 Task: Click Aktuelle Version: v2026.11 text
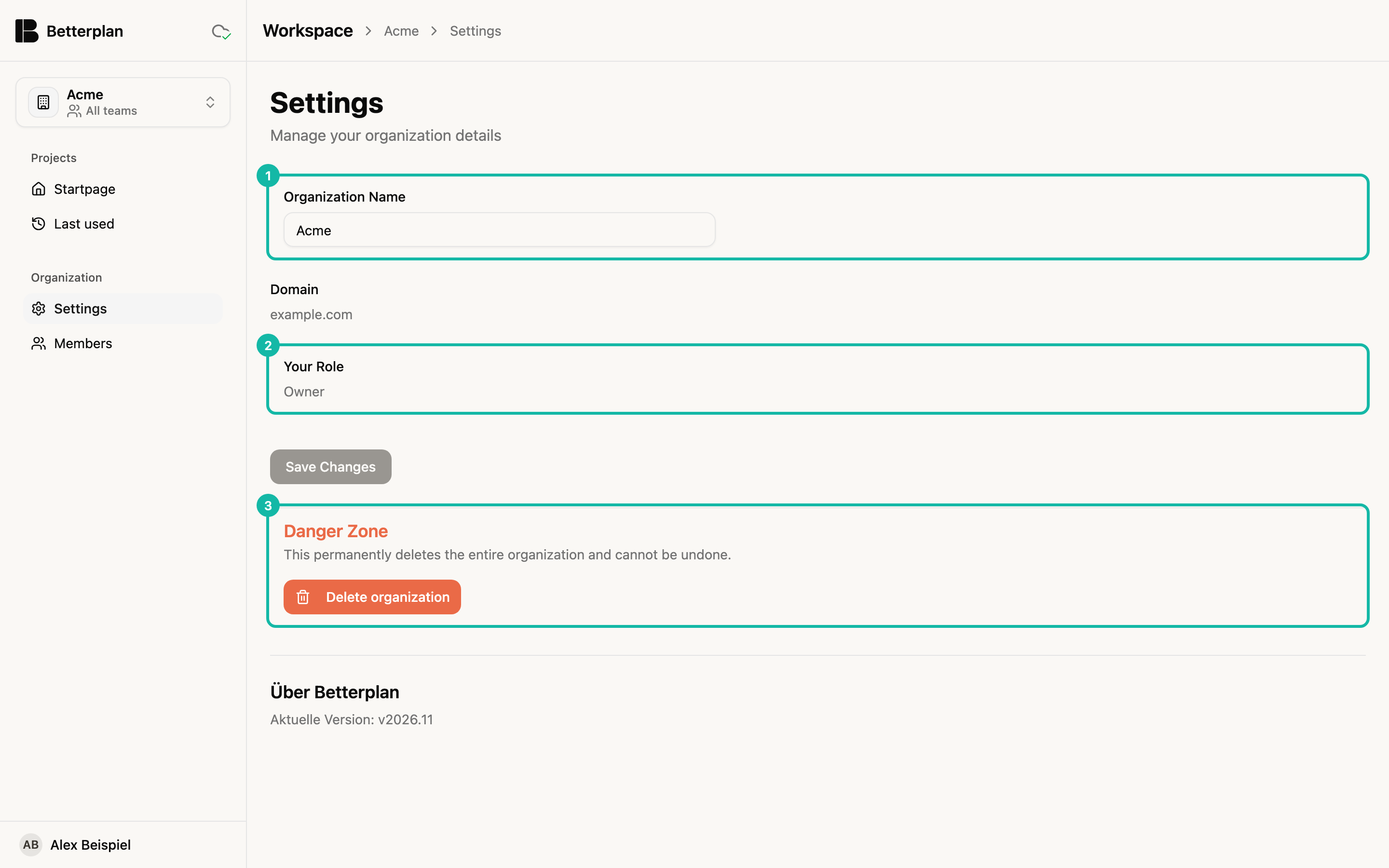(351, 719)
